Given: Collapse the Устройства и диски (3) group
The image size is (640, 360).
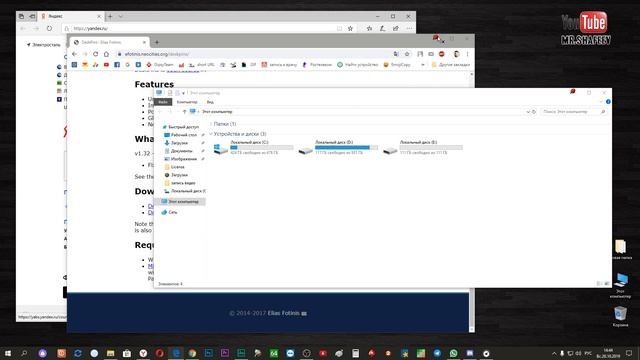Looking at the screenshot, I should [x=211, y=134].
